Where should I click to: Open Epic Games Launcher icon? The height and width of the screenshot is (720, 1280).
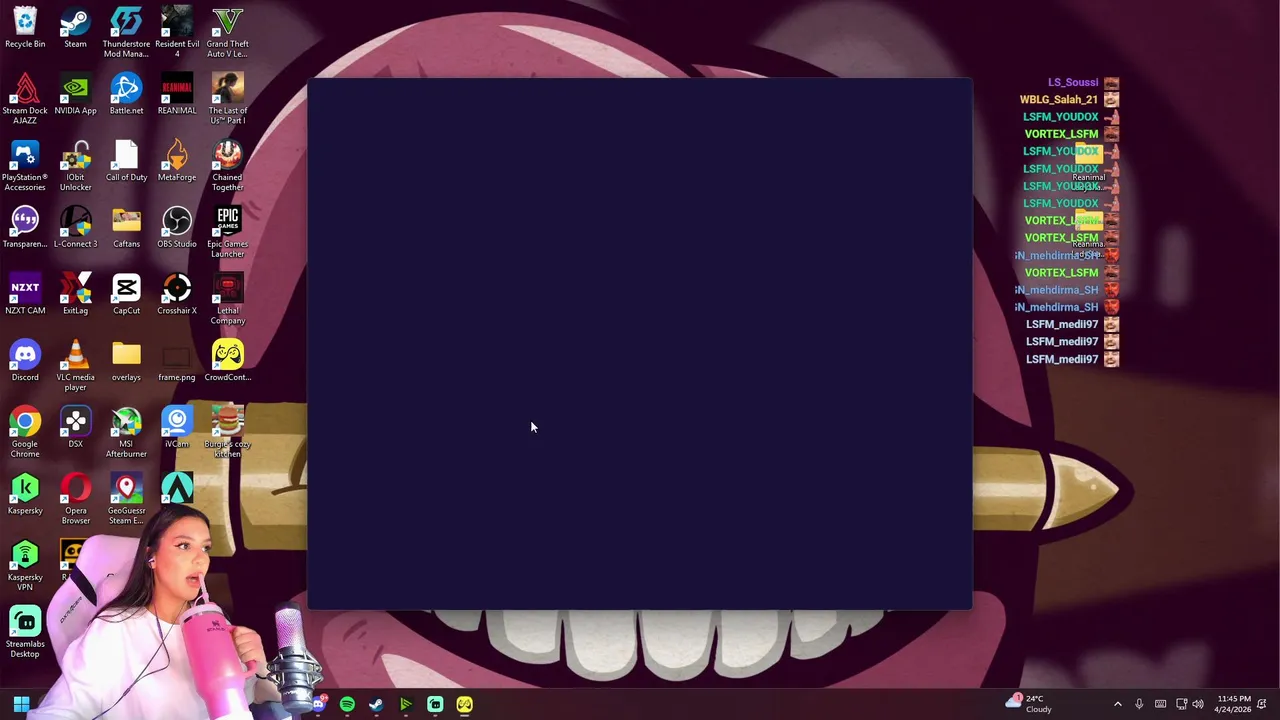227,233
